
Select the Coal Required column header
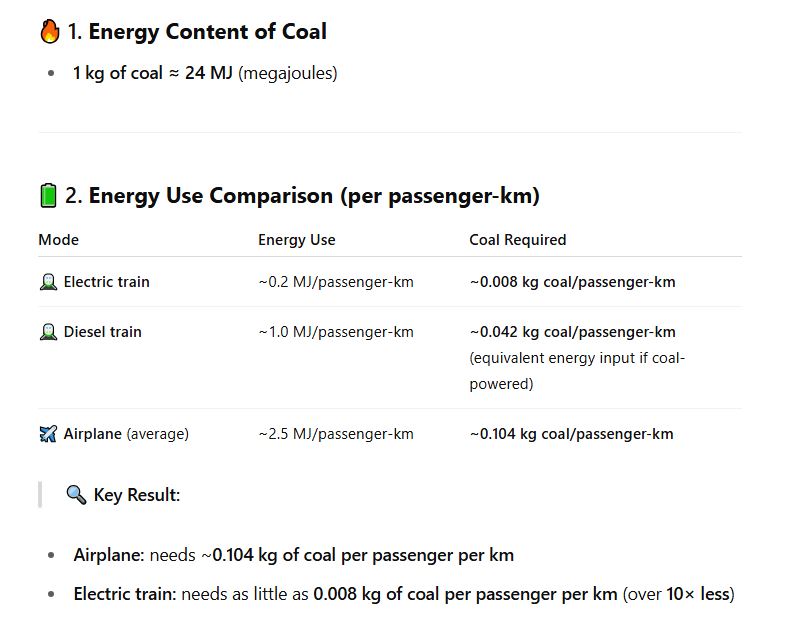[518, 240]
